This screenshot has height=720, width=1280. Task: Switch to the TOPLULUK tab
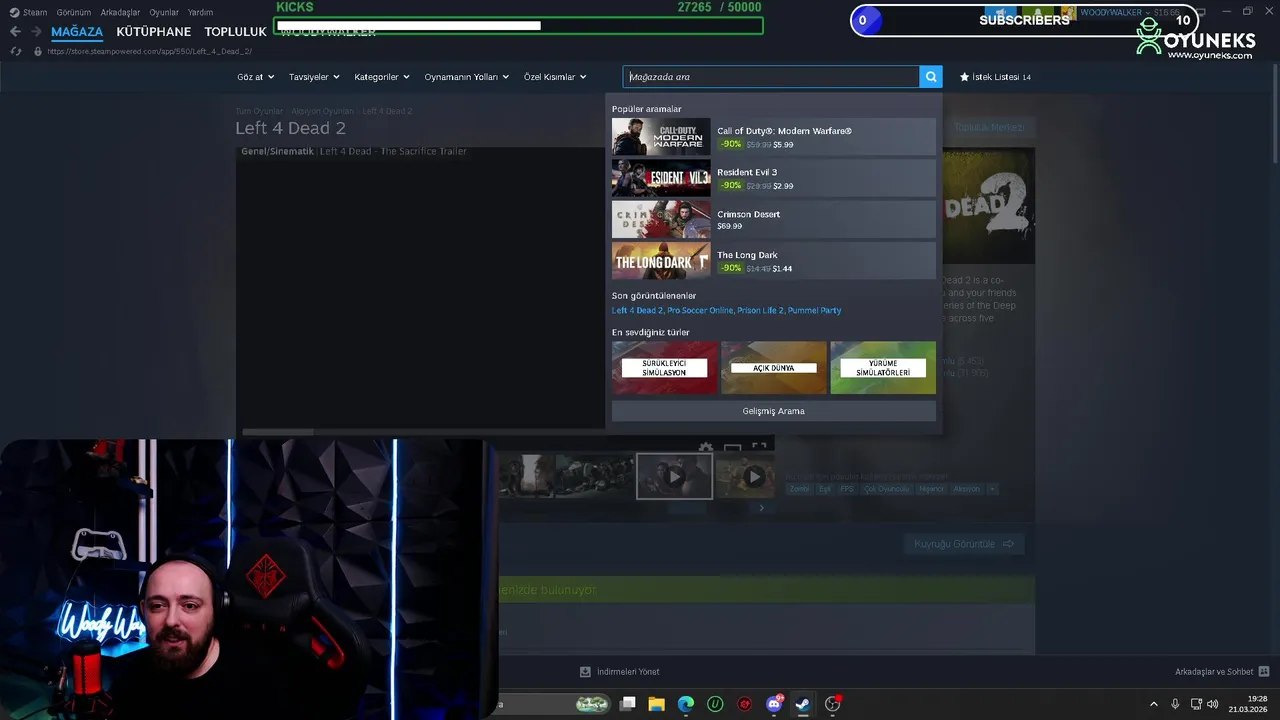tap(235, 32)
